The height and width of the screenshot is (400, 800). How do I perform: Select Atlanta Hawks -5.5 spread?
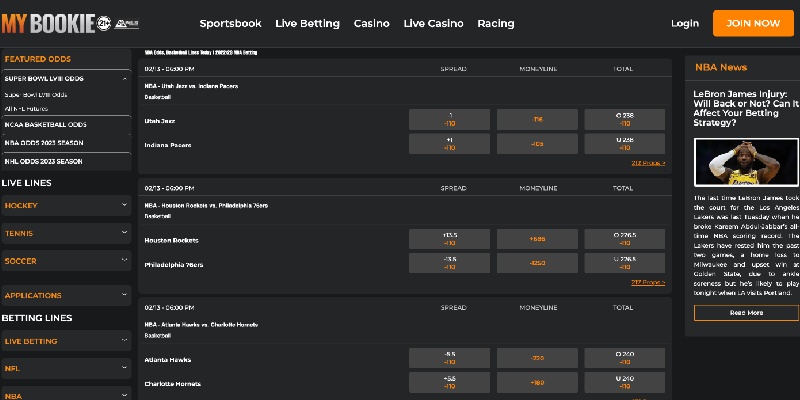pos(449,358)
